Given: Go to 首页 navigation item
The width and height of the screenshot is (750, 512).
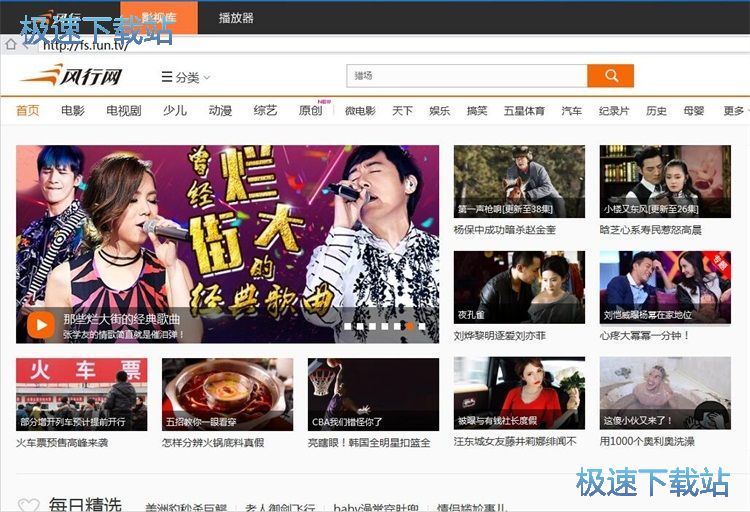Looking at the screenshot, I should [x=28, y=111].
